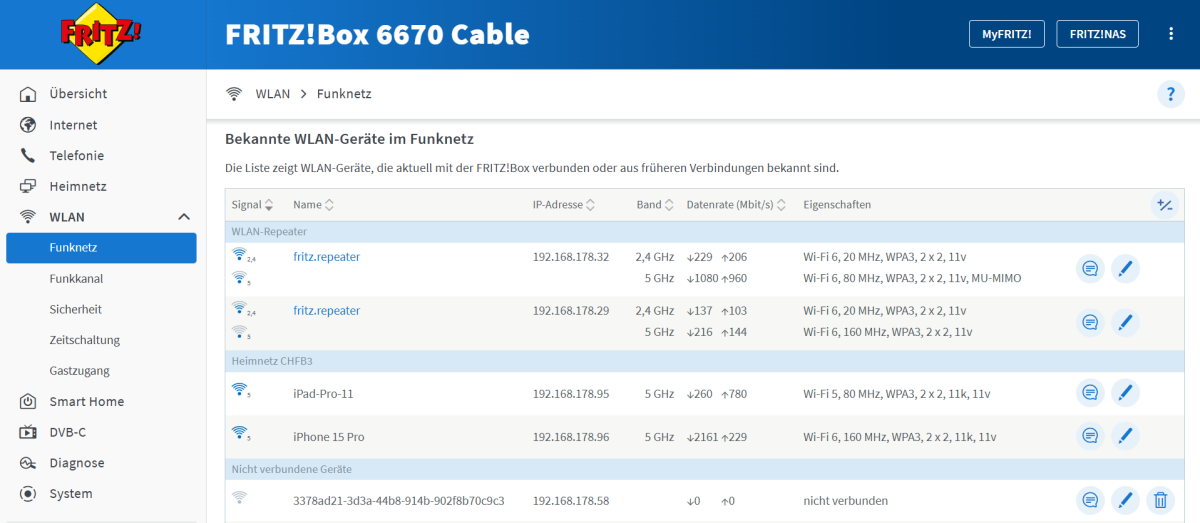The image size is (1200, 523).
Task: Open details icon for iPhone 15 Pro
Action: point(1090,436)
